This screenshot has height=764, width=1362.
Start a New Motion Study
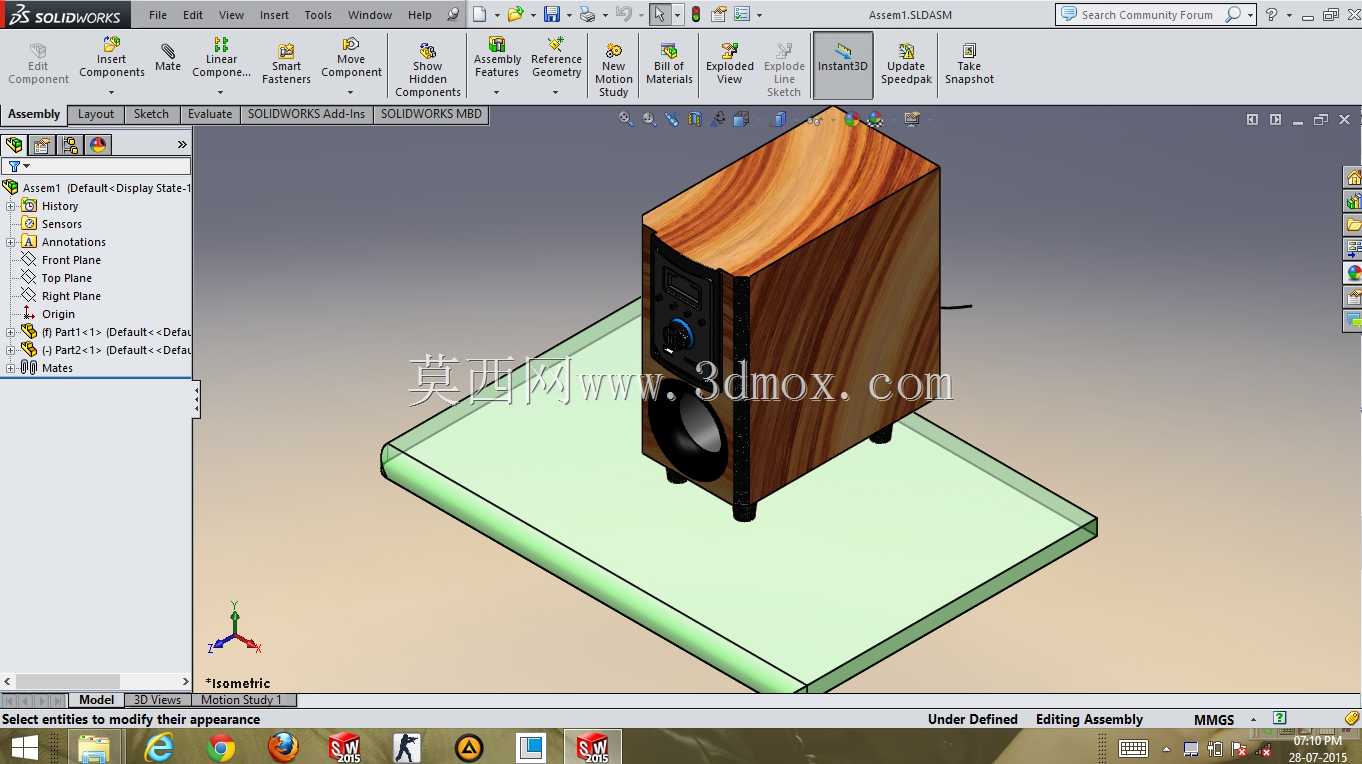tap(614, 70)
